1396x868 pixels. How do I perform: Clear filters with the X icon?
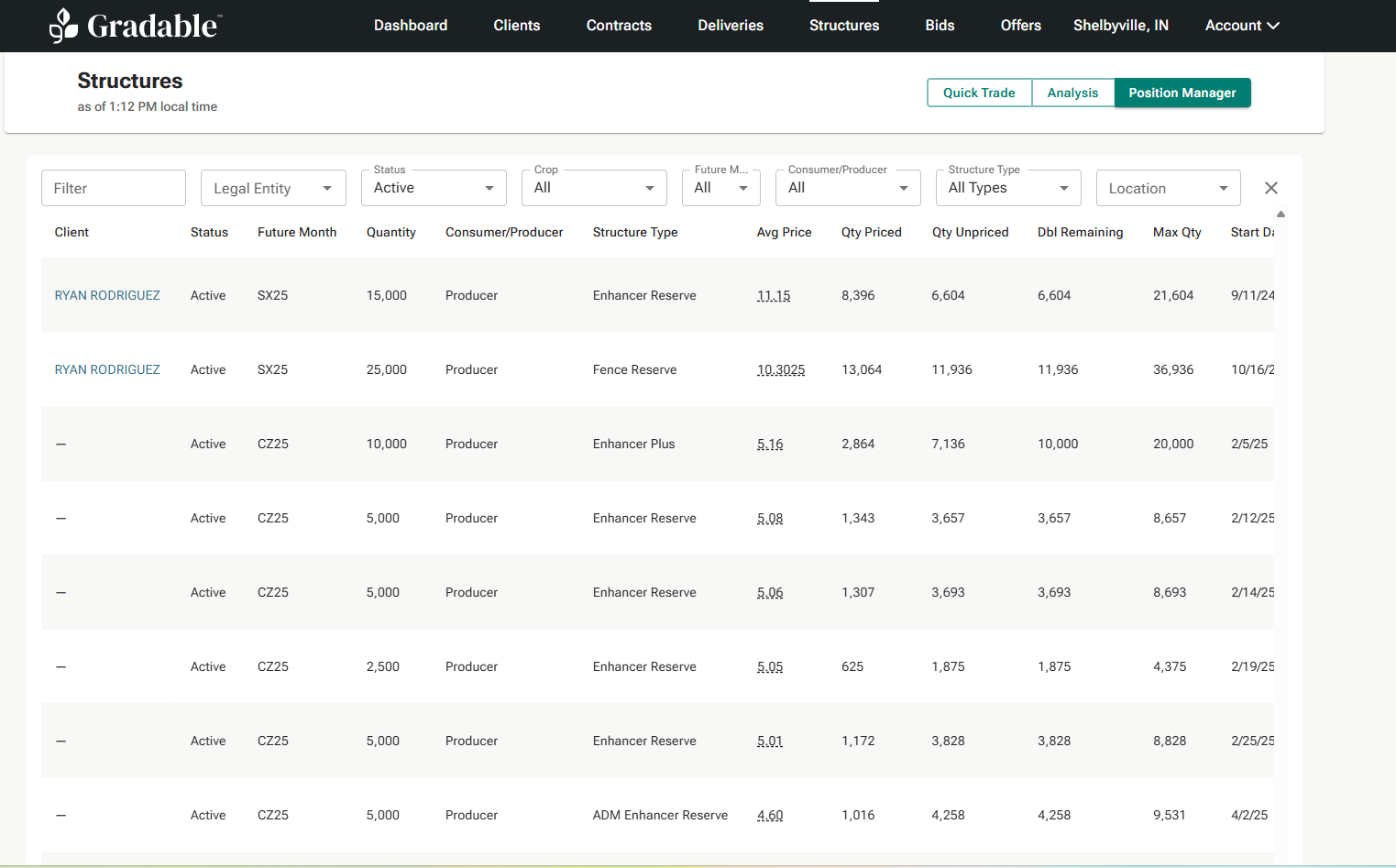[1270, 188]
